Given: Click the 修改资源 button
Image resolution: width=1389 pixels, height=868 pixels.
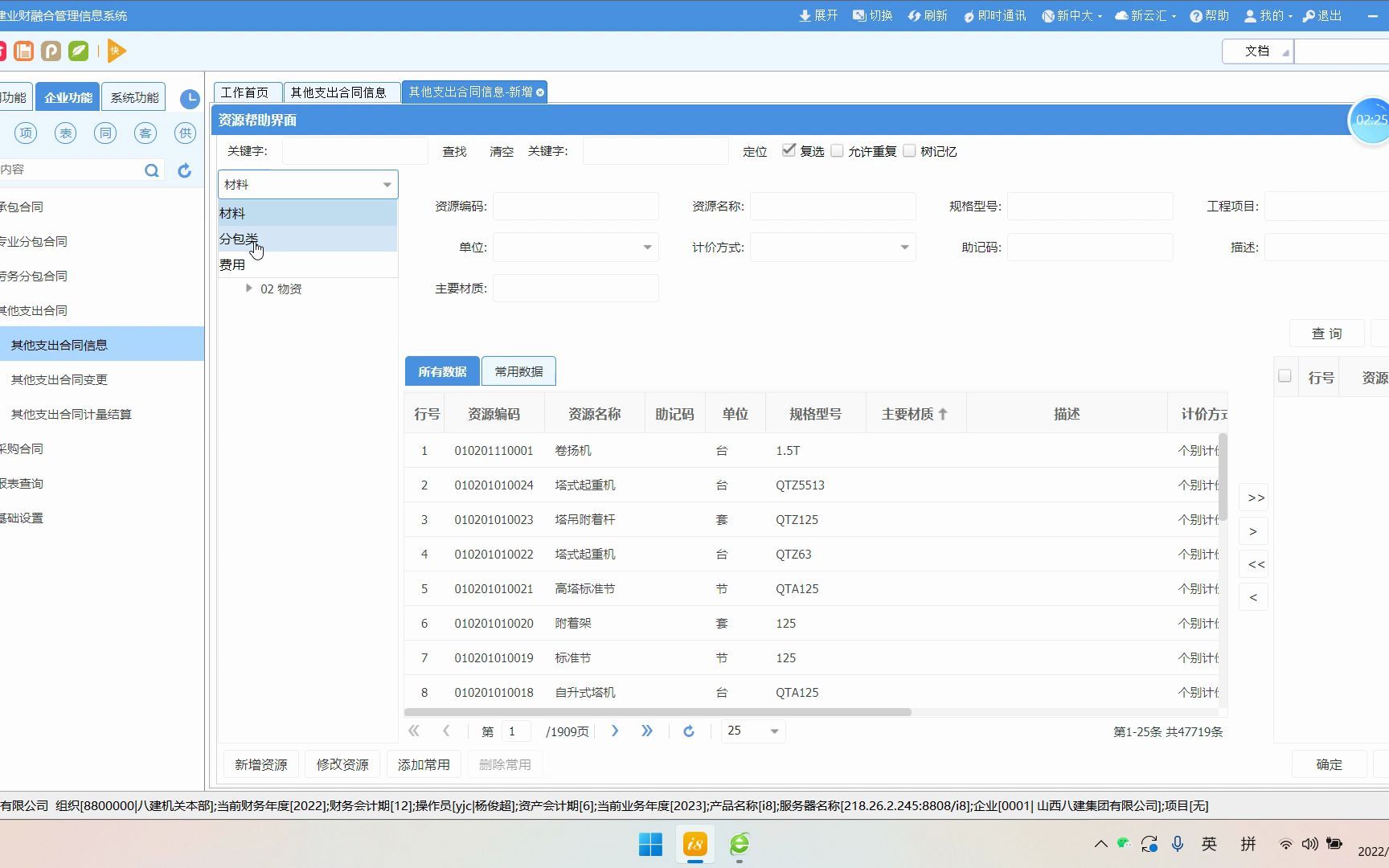Looking at the screenshot, I should pos(342,765).
